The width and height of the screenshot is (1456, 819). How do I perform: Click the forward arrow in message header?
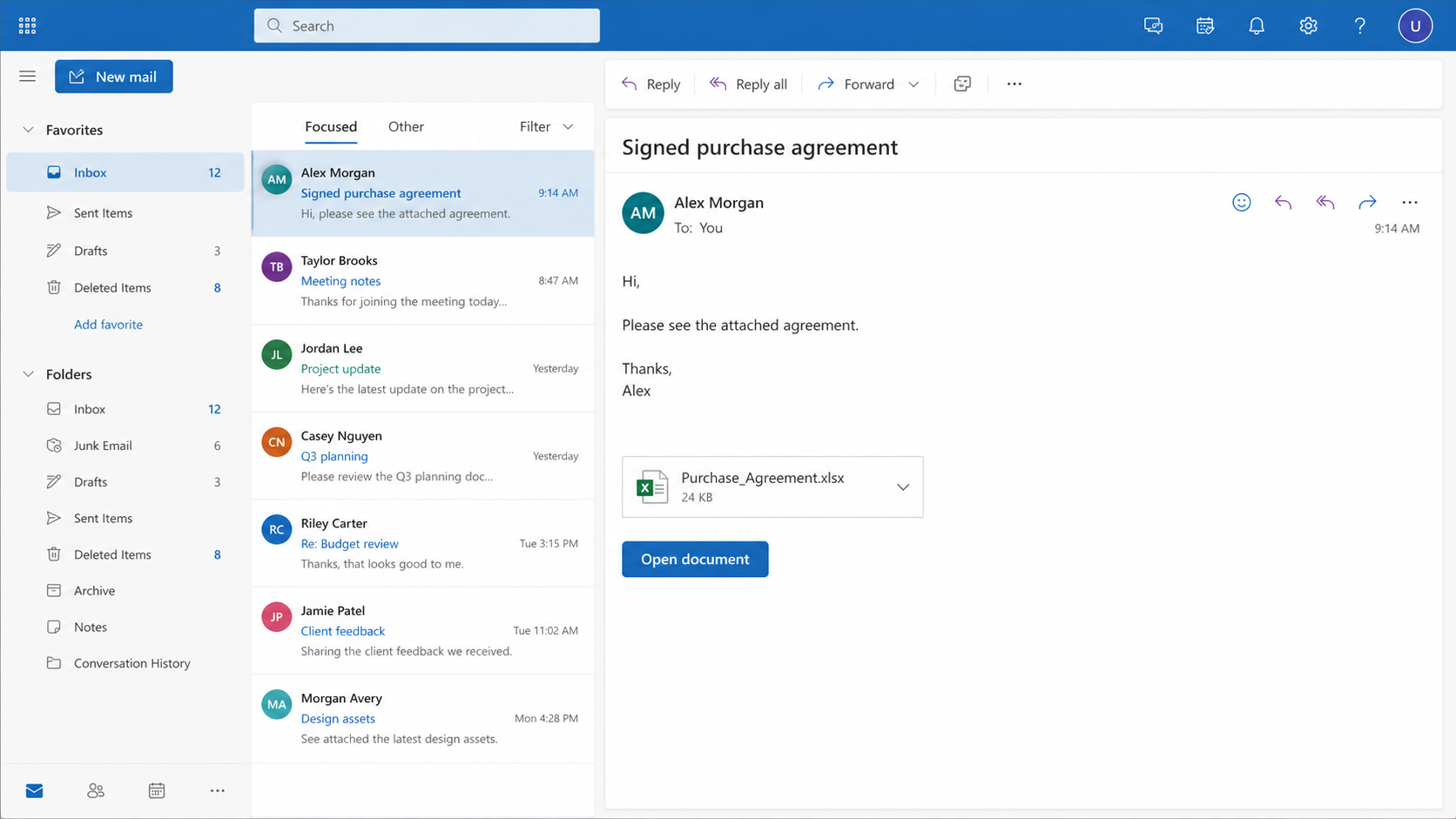coord(1367,202)
